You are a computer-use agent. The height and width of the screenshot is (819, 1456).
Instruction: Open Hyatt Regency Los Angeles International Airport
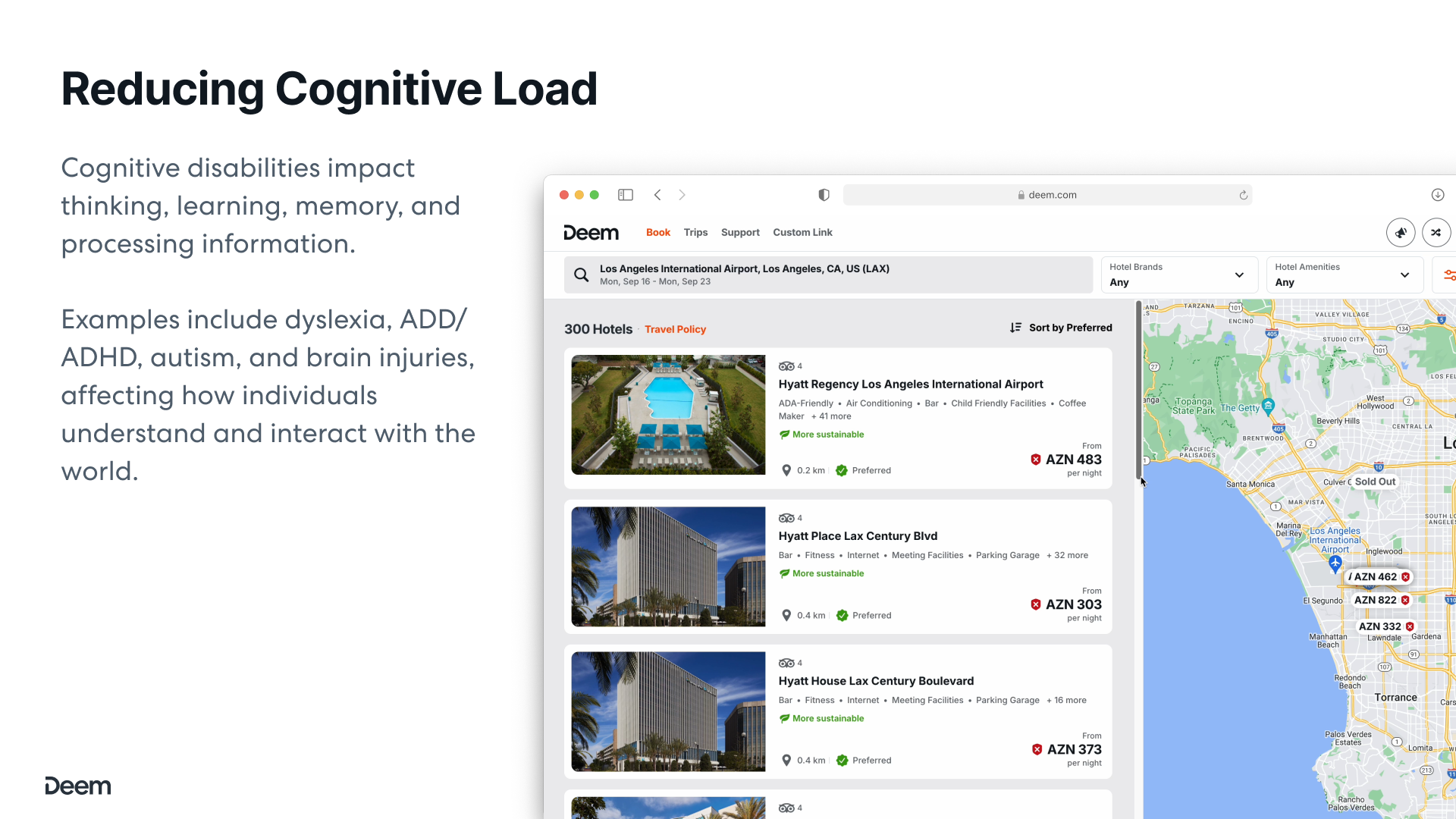click(911, 384)
